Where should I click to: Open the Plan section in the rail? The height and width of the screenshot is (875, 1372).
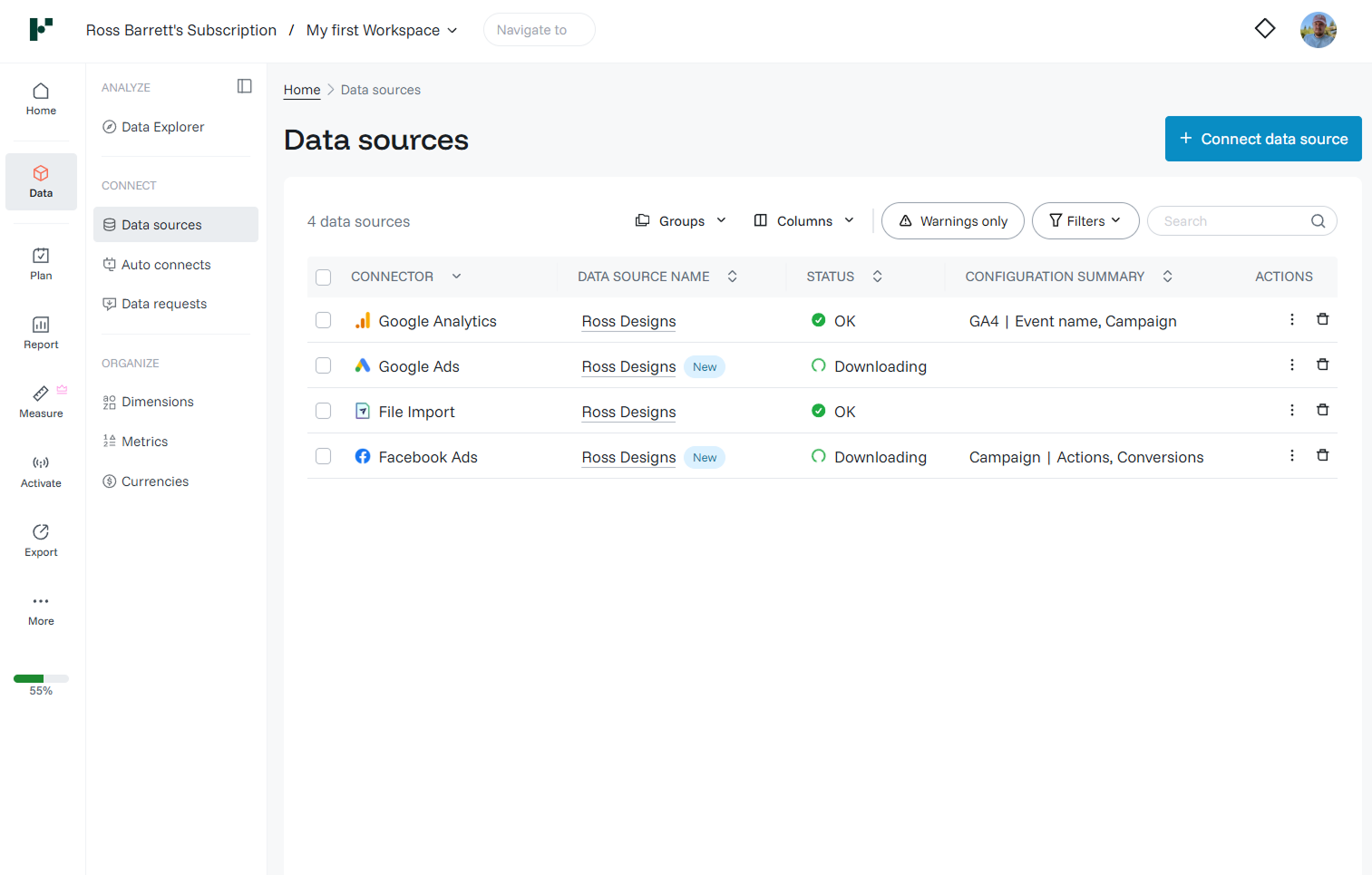pos(41,264)
